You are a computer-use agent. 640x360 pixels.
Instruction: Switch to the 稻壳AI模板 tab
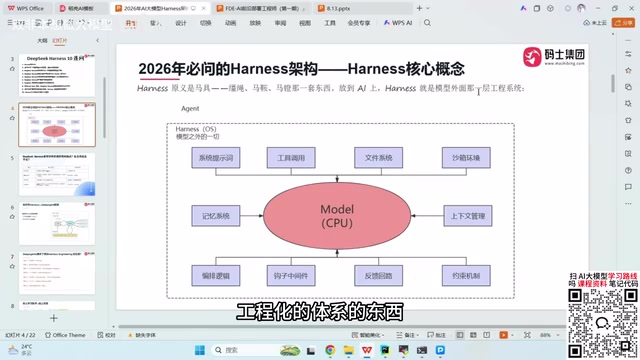point(77,8)
